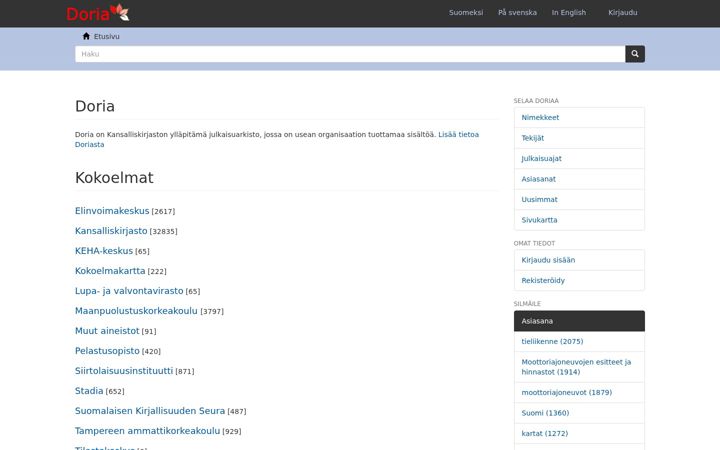Click the count [32835] beside Kansalliskirjasto
This screenshot has height=450, width=720.
(163, 231)
